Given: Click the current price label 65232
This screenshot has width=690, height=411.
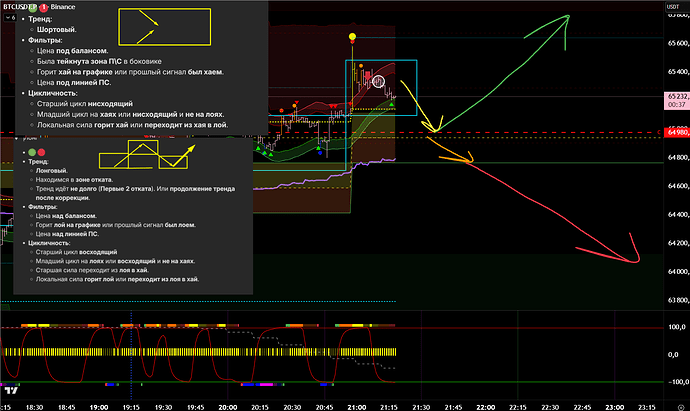Looking at the screenshot, I should click(675, 96).
